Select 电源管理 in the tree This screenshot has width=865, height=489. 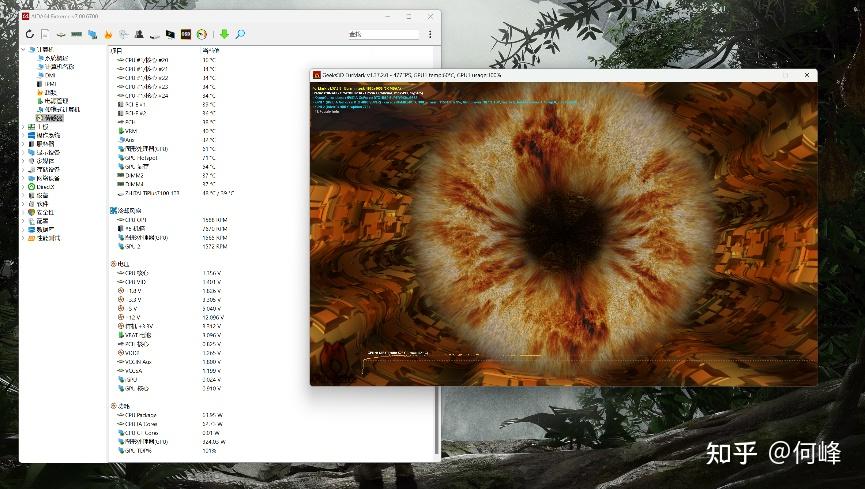coord(56,101)
